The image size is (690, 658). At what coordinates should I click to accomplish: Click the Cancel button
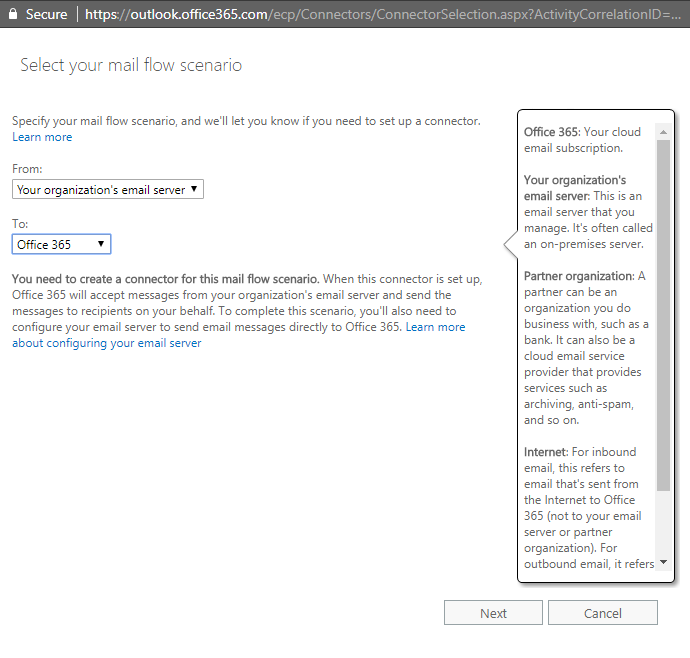coord(602,613)
